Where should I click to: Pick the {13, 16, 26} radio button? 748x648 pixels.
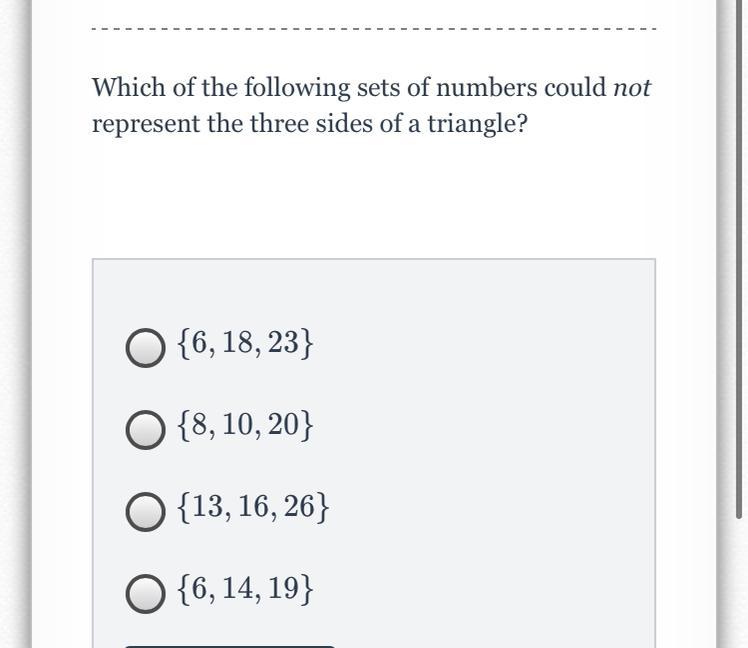[145, 512]
